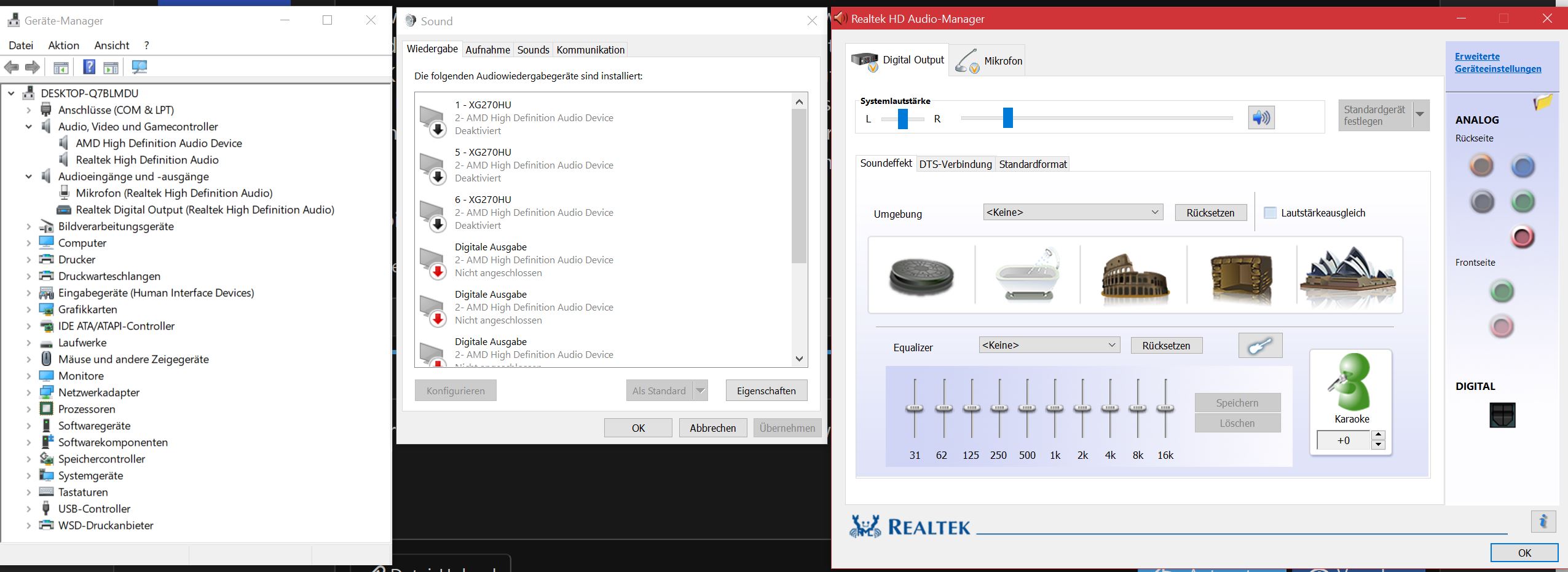Select the stone disc environment preset
Image resolution: width=1568 pixels, height=572 pixels.
click(x=921, y=275)
